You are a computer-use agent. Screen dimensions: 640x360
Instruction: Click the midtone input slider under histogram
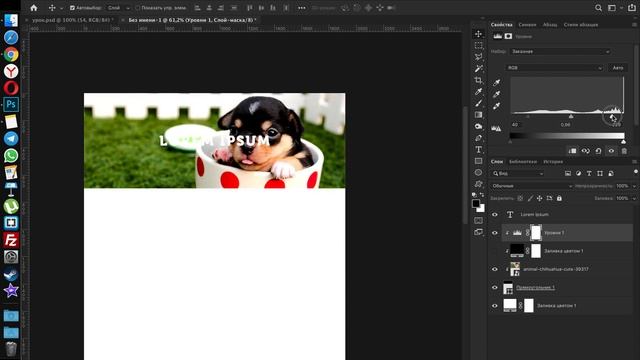coord(571,116)
